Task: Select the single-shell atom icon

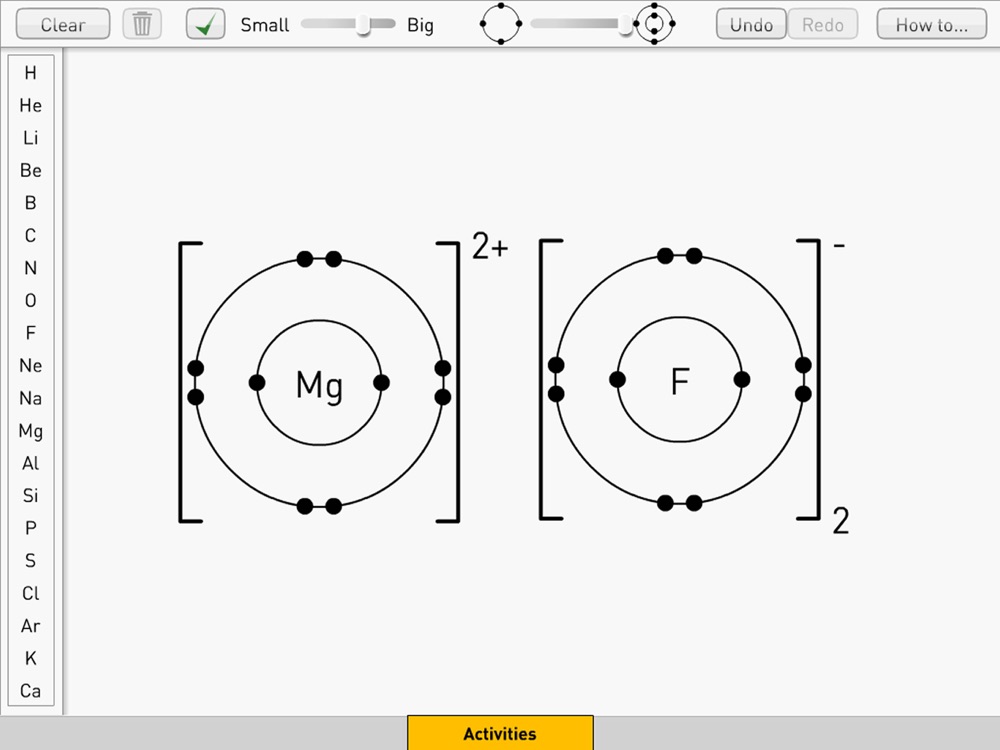Action: click(x=501, y=24)
